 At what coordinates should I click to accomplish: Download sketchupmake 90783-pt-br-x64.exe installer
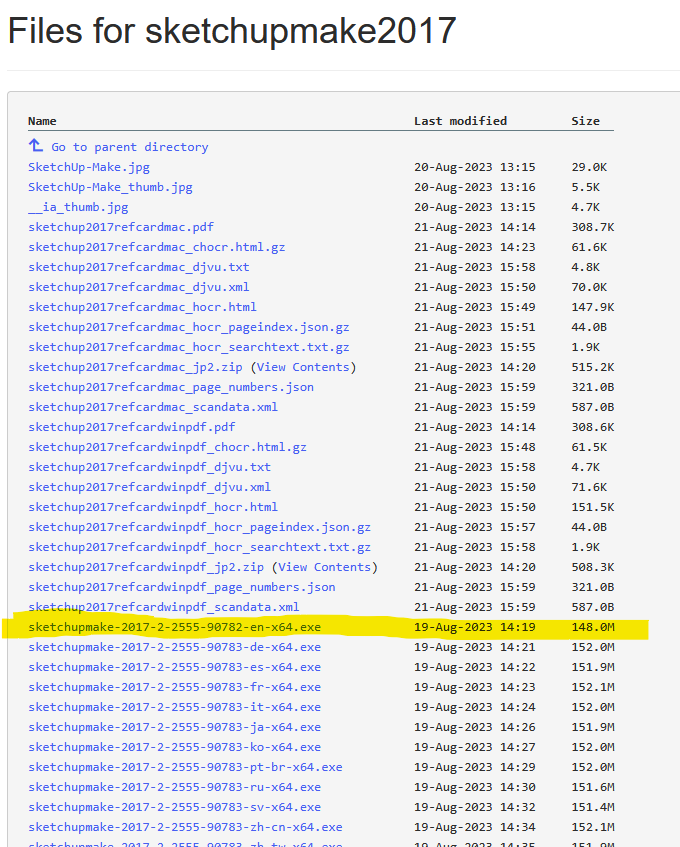tap(185, 767)
